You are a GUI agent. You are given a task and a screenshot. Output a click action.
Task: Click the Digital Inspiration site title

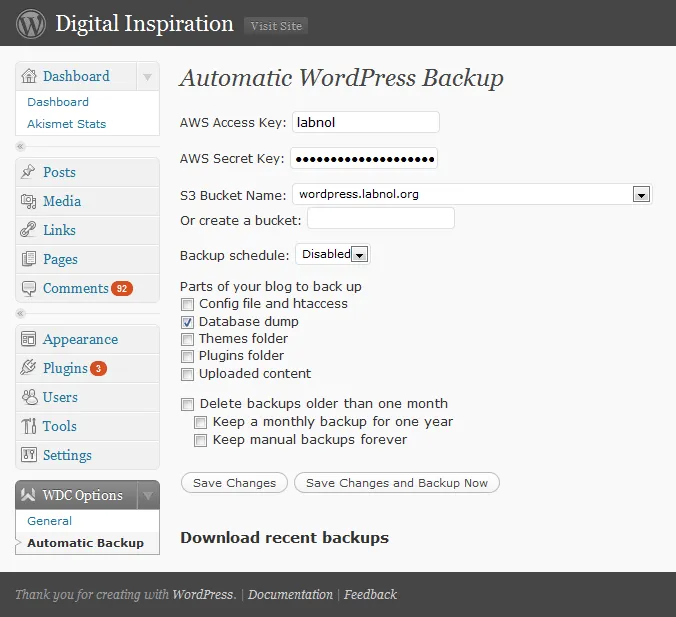click(x=144, y=24)
